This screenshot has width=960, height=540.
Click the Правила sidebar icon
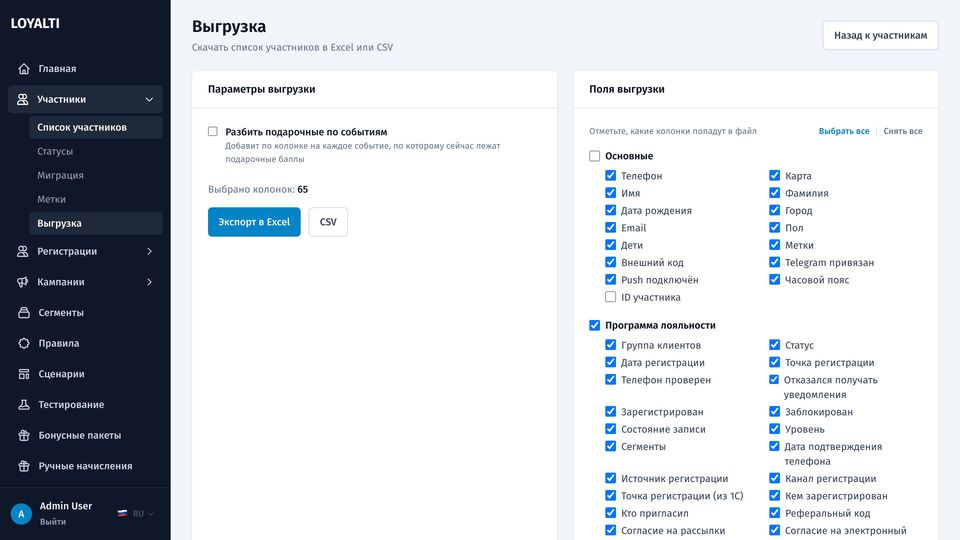24,343
